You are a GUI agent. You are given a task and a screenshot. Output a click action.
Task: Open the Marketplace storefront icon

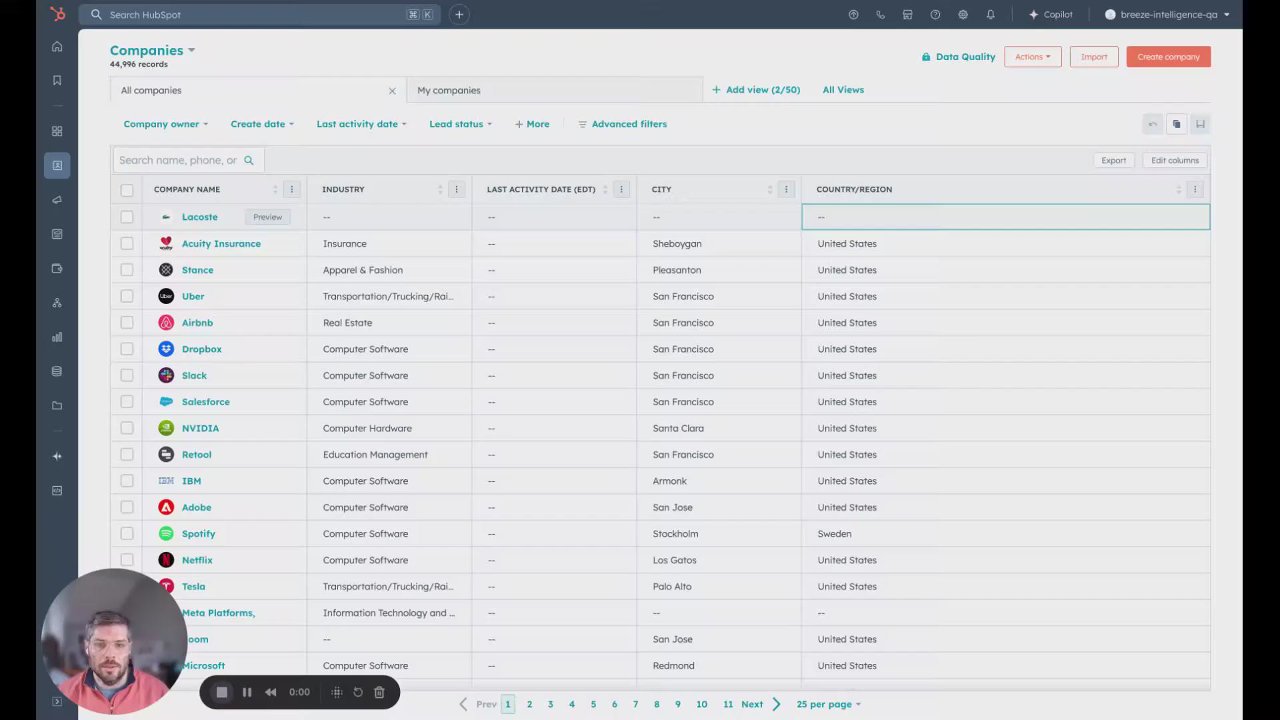click(x=908, y=14)
